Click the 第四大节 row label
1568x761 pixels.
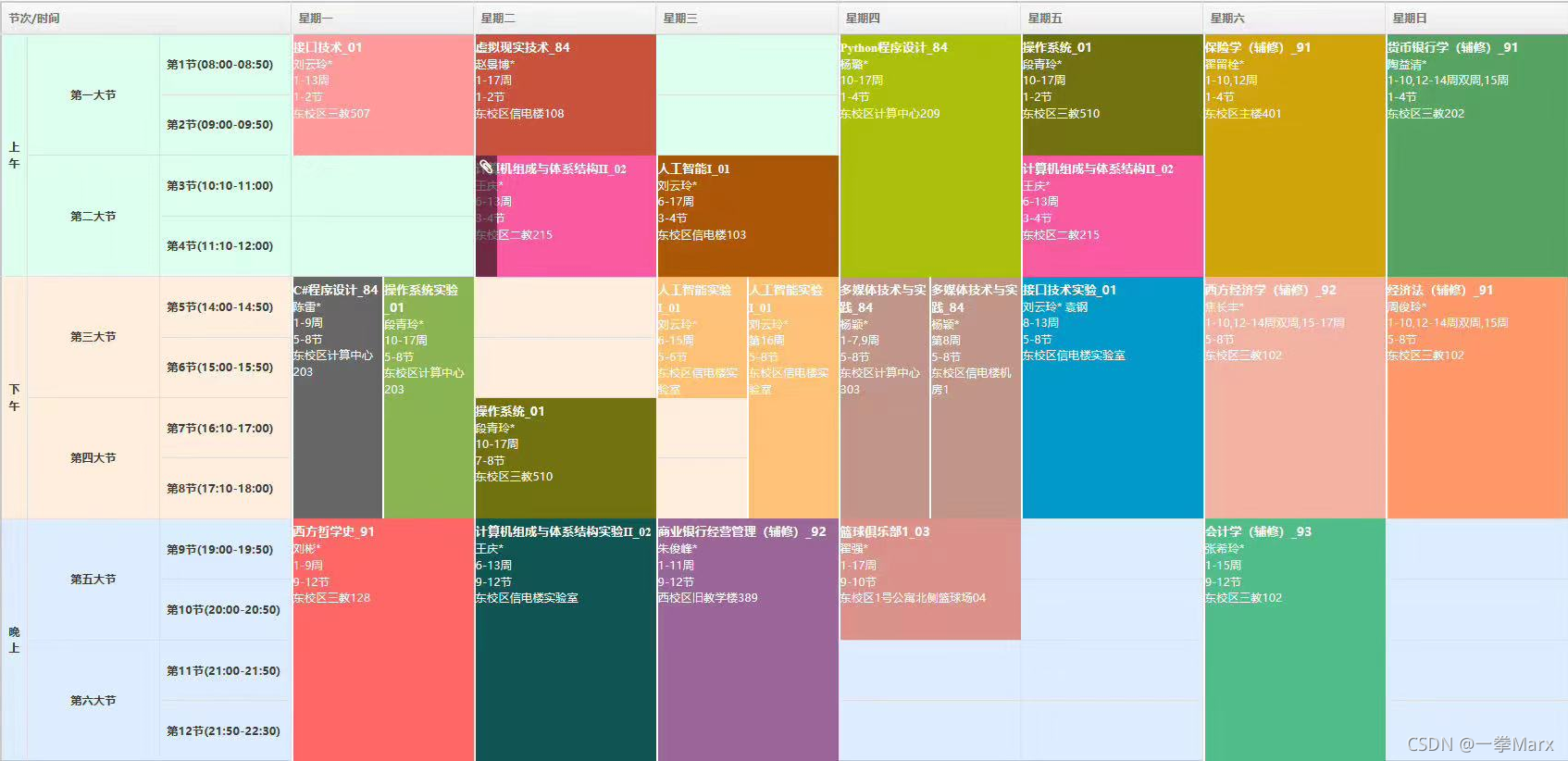coord(93,458)
